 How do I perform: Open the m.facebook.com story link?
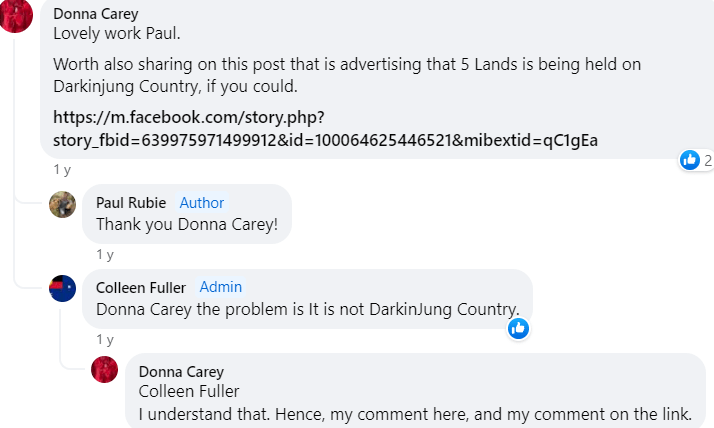[325, 129]
